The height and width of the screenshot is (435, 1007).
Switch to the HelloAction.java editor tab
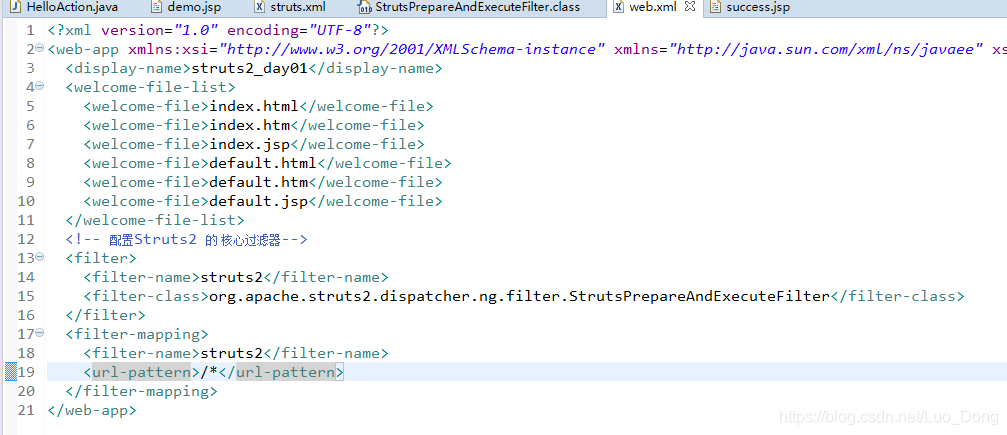(64, 8)
